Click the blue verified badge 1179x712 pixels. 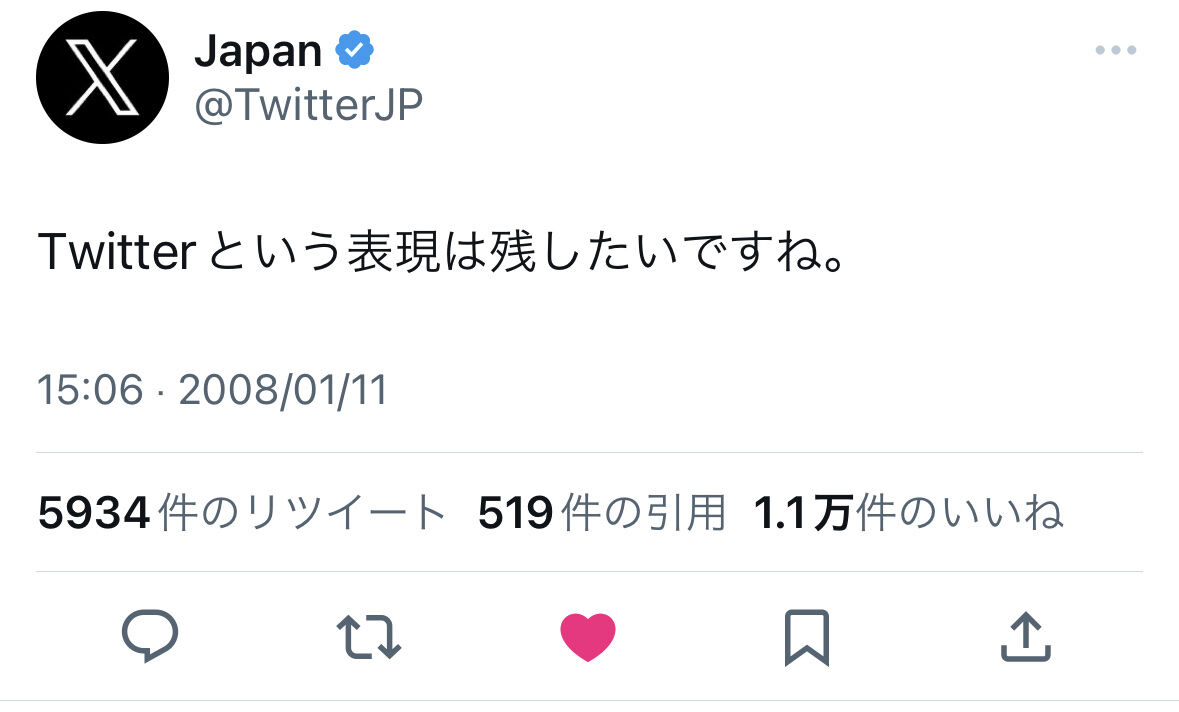click(x=354, y=50)
